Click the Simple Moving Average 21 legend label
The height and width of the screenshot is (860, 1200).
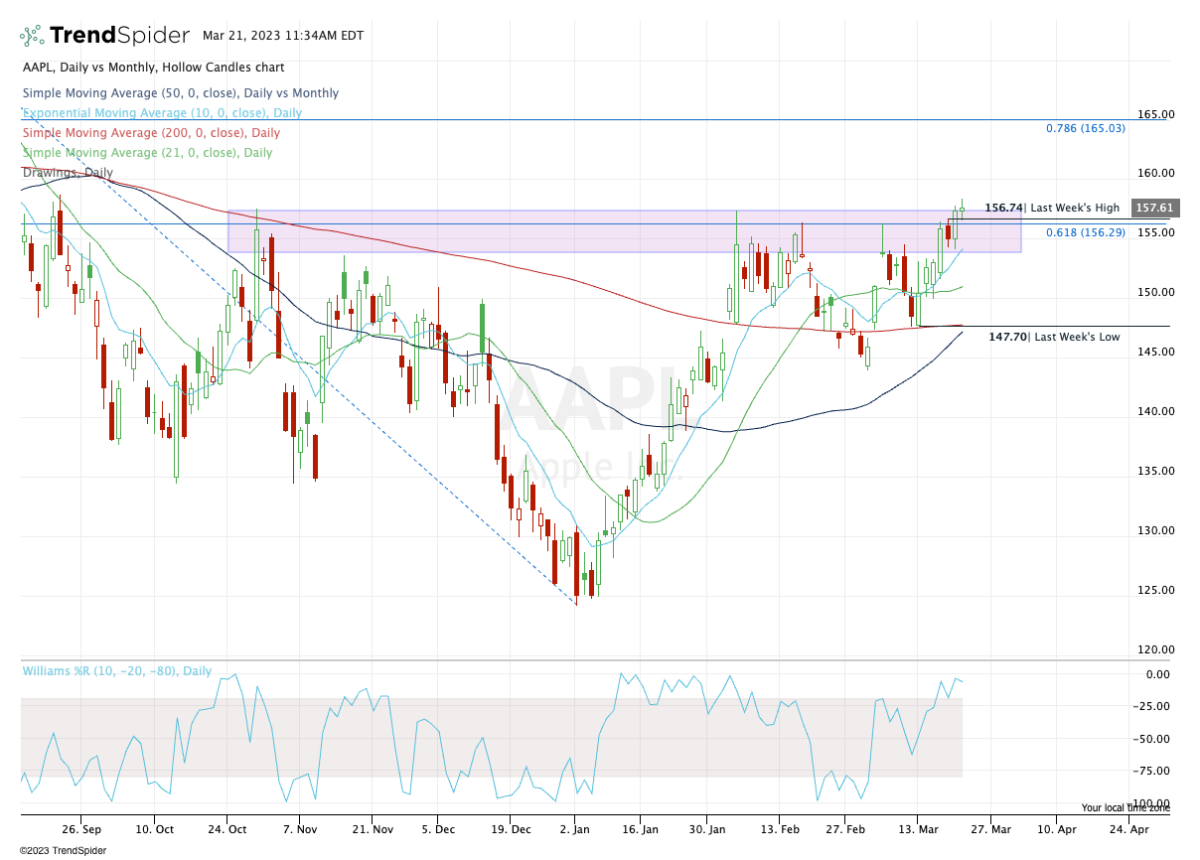(146, 153)
